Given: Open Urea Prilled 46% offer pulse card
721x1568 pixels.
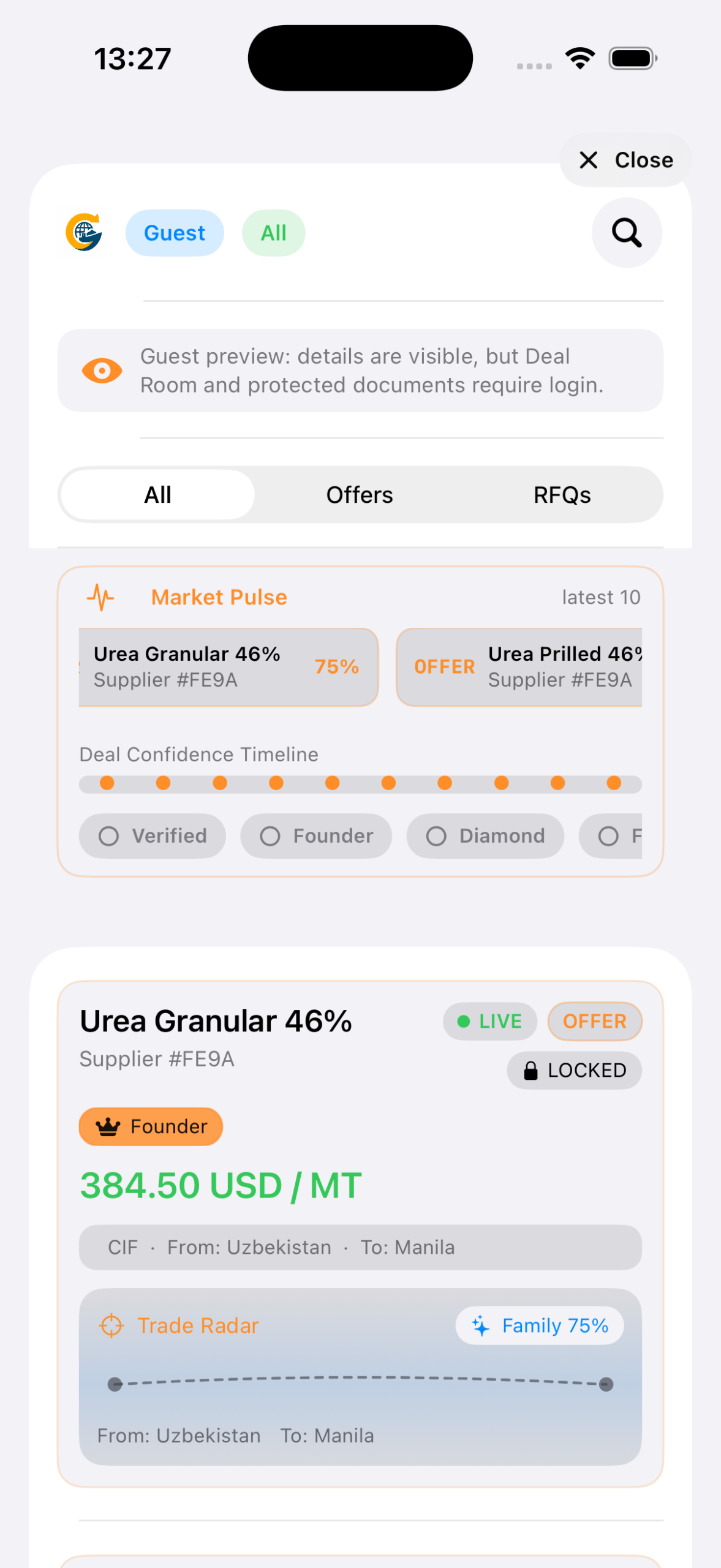Looking at the screenshot, I should pos(519,667).
